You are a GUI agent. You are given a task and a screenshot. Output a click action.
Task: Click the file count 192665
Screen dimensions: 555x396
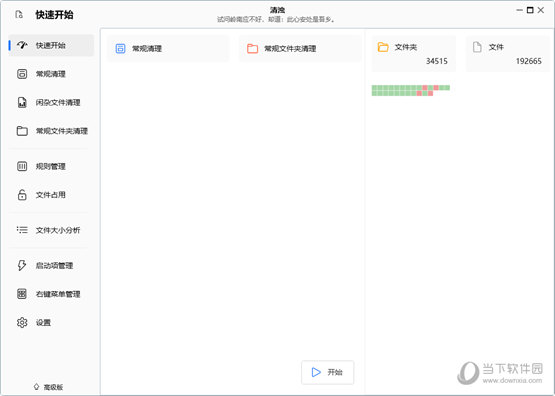pyautogui.click(x=528, y=61)
